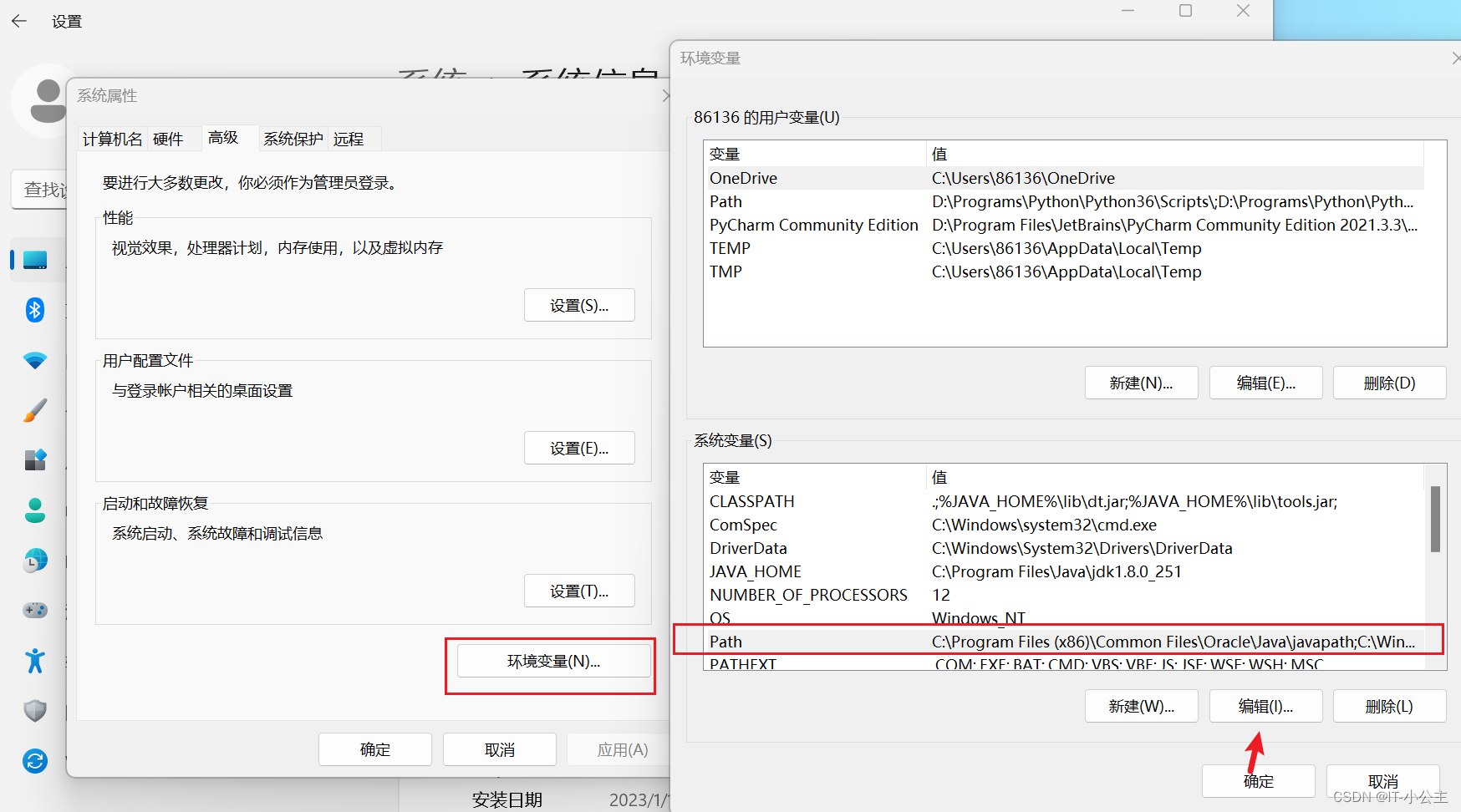Select the DriverData system variable

(1064, 548)
